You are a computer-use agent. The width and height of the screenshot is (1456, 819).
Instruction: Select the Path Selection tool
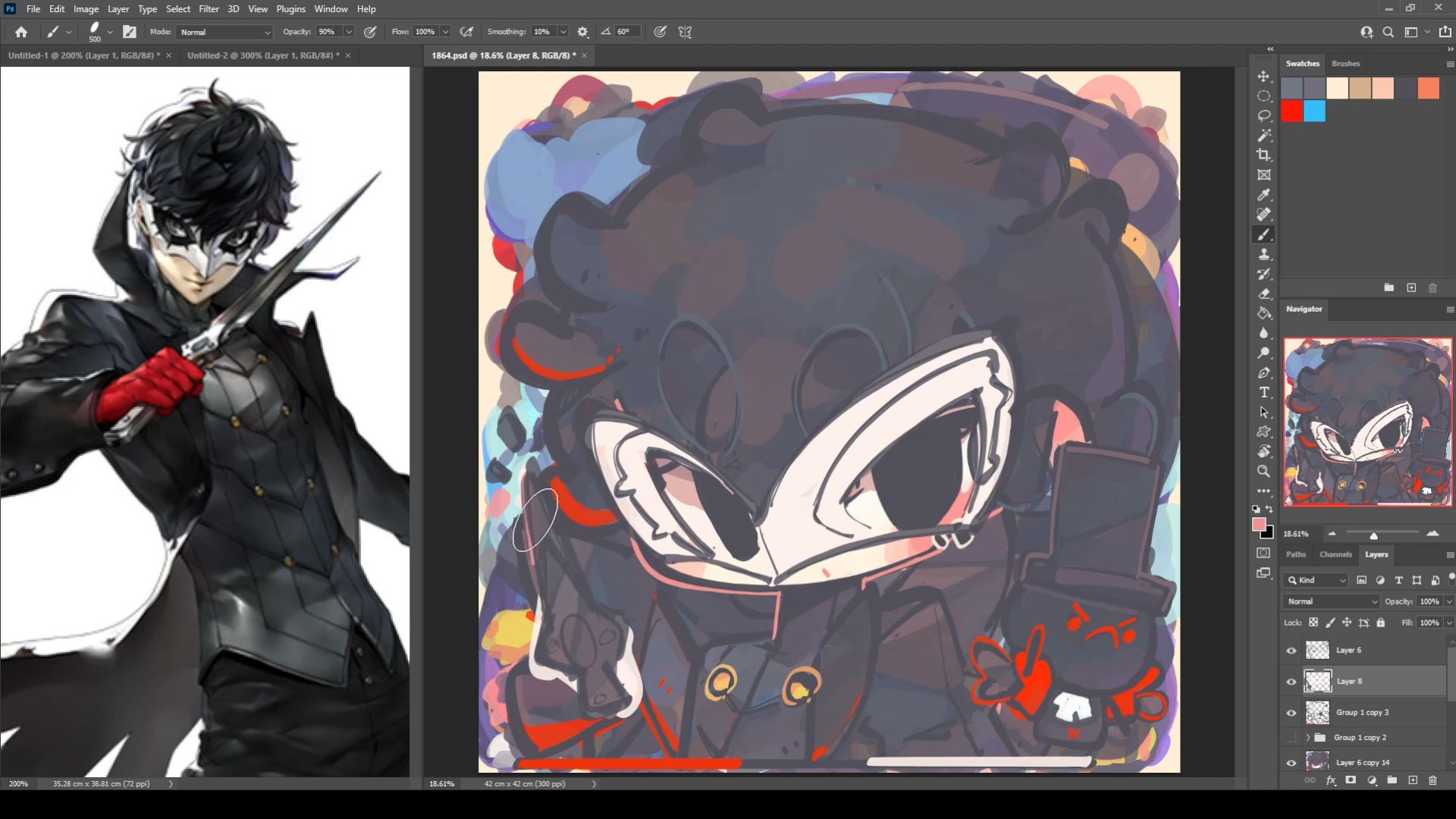point(1263,412)
